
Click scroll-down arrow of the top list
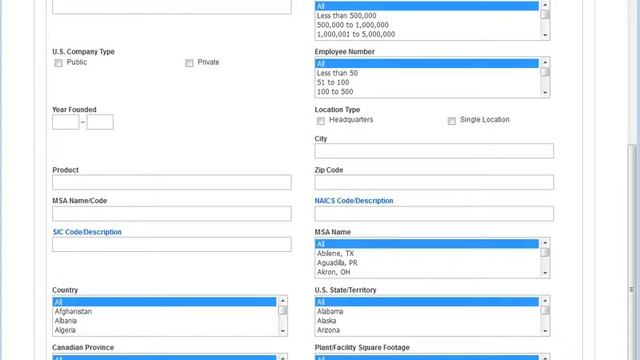(x=545, y=35)
